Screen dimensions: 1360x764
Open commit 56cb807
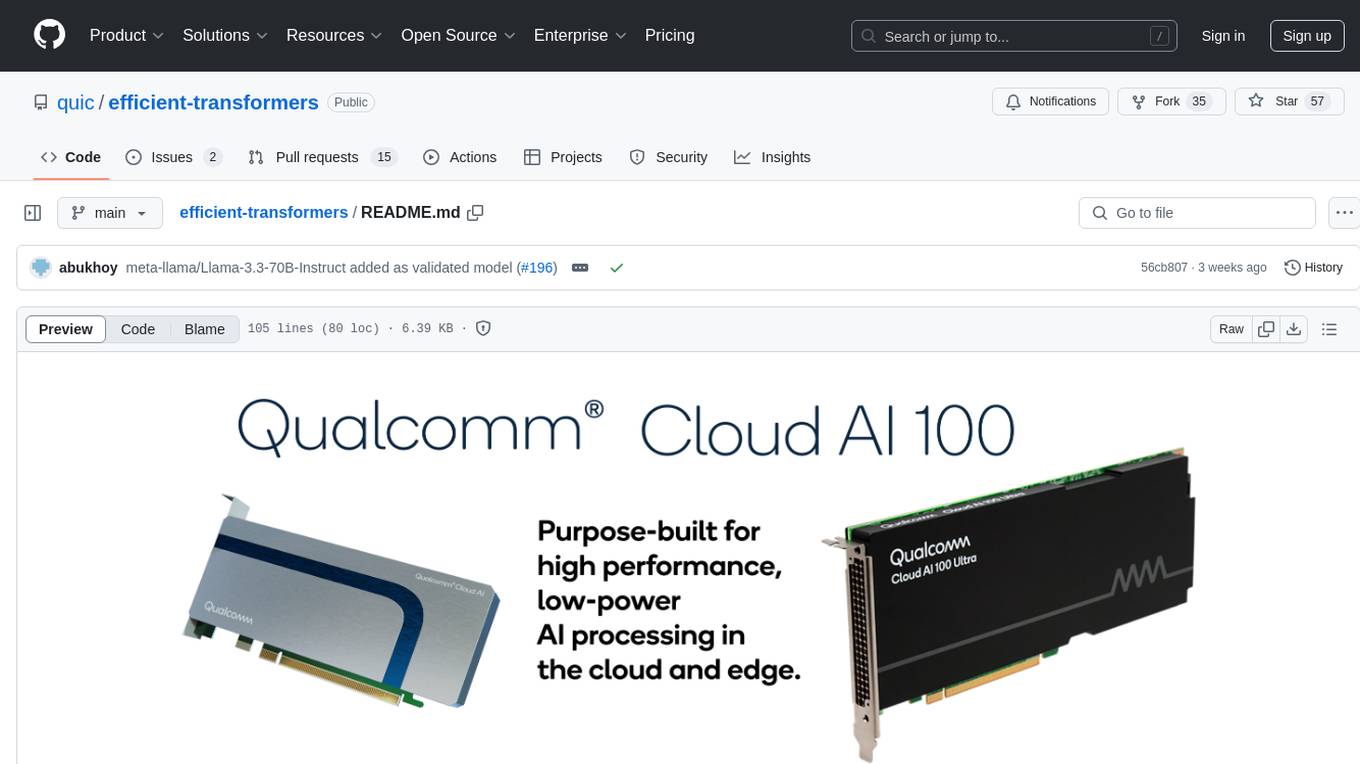(x=1164, y=268)
